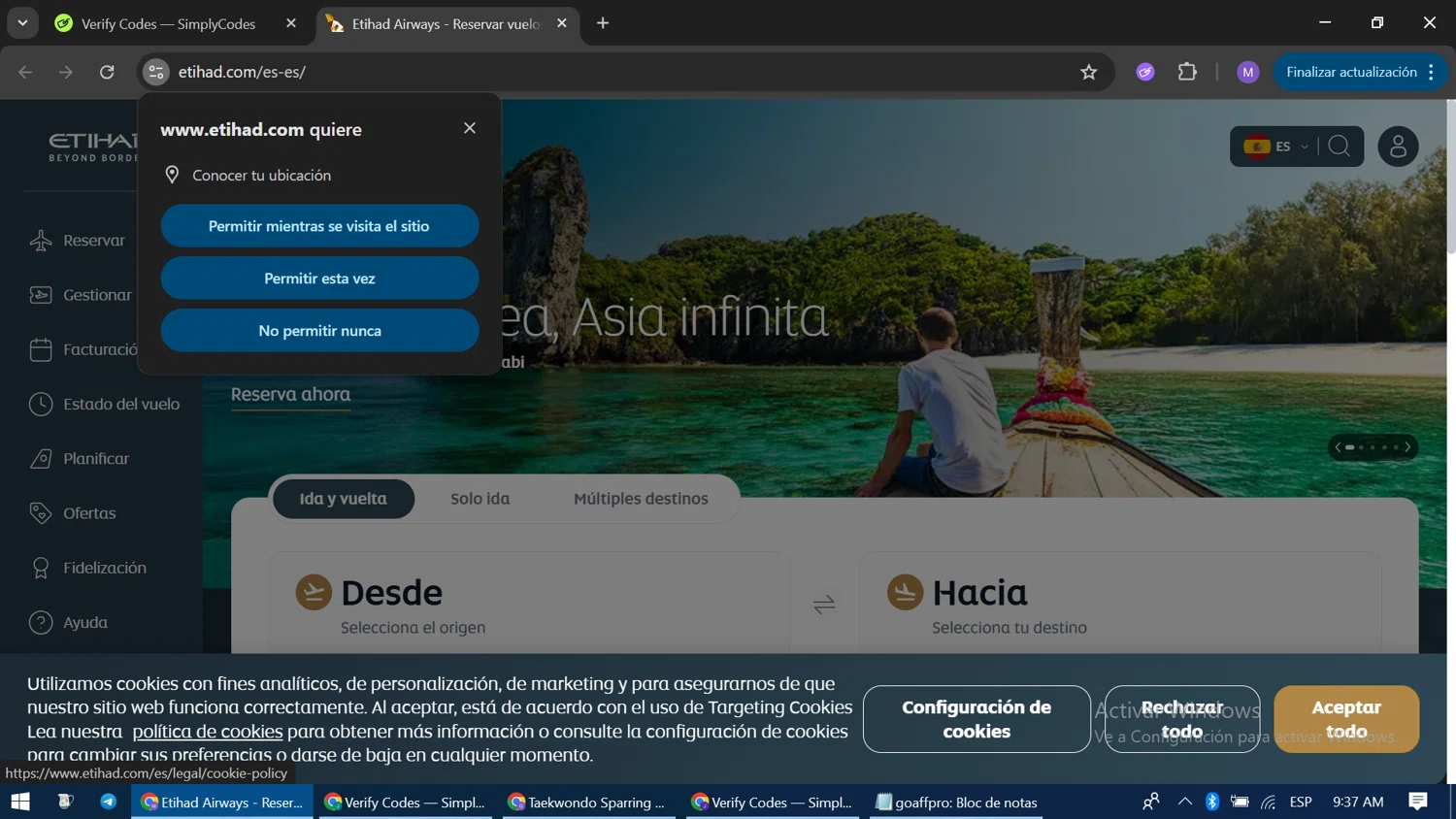The width and height of the screenshot is (1456, 819).
Task: Click the search magnifier icon in header
Action: tap(1340, 147)
